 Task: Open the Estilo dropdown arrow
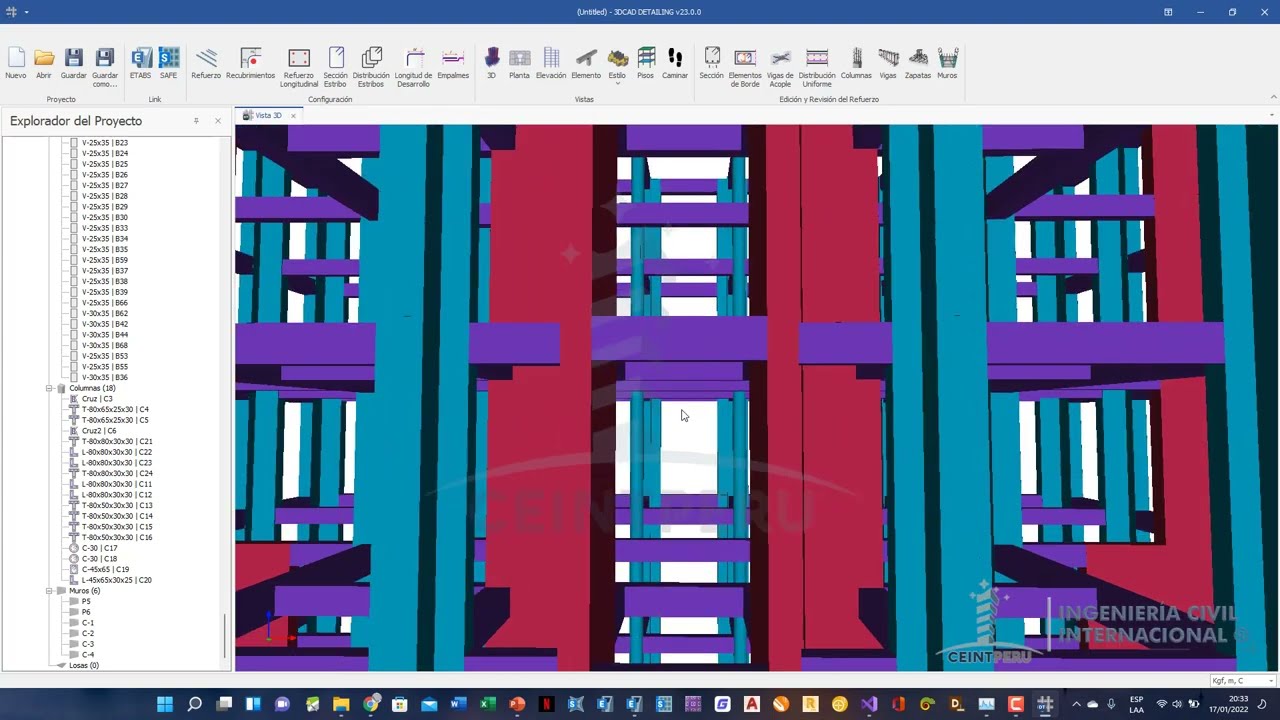click(x=618, y=84)
